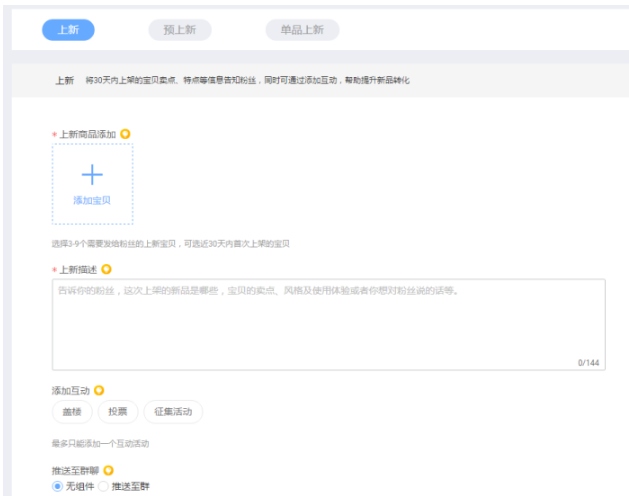The width and height of the screenshot is (629, 496).
Task: Click help icon beside 添加互动
Action: coord(99,390)
